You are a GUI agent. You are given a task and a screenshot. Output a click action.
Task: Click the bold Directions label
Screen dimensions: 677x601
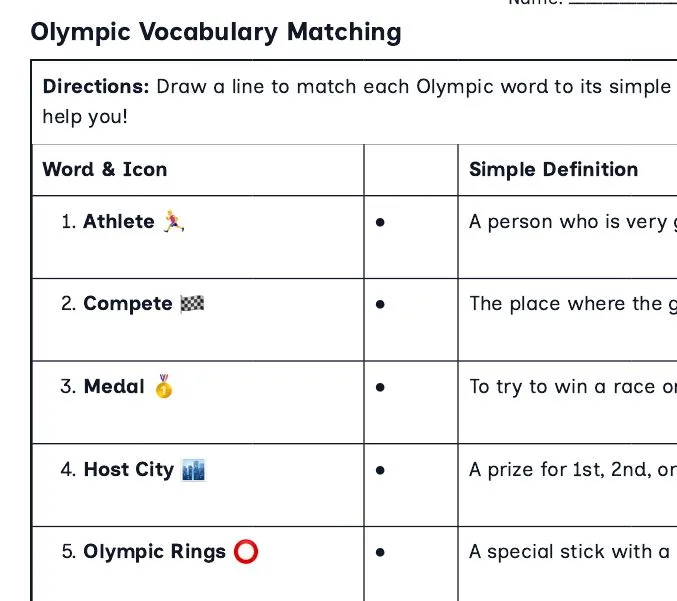96,86
